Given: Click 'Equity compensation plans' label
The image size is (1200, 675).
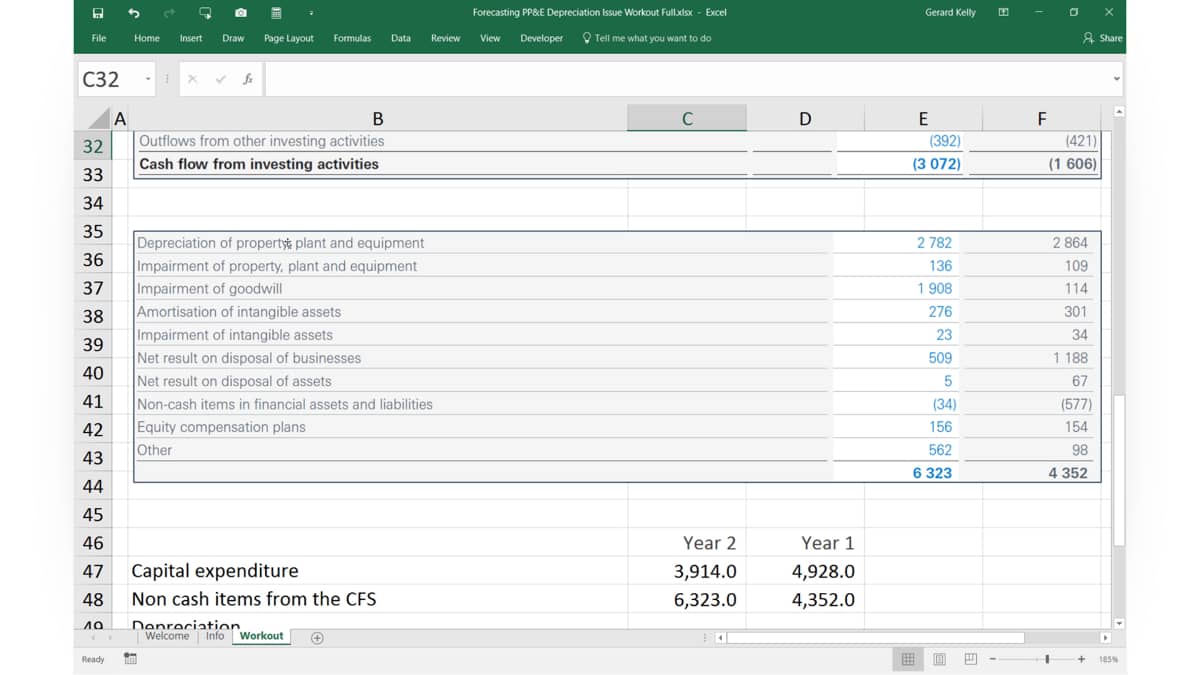Looking at the screenshot, I should (x=221, y=427).
